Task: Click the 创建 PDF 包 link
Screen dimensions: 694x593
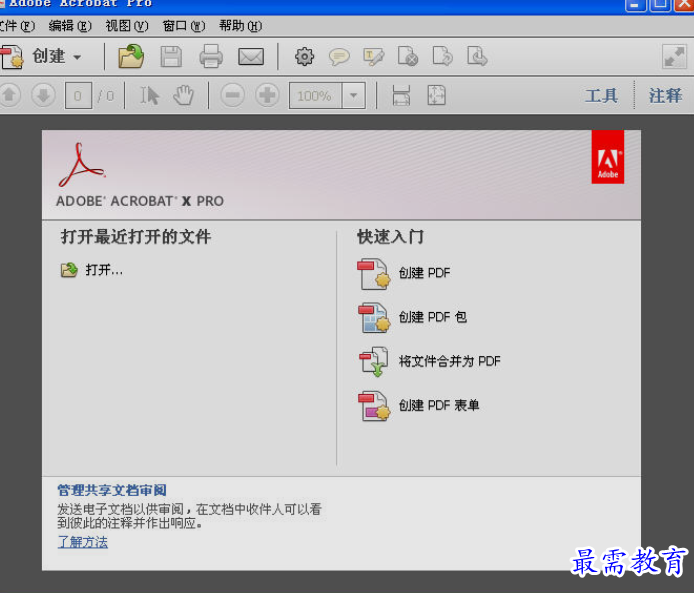Action: tap(432, 317)
